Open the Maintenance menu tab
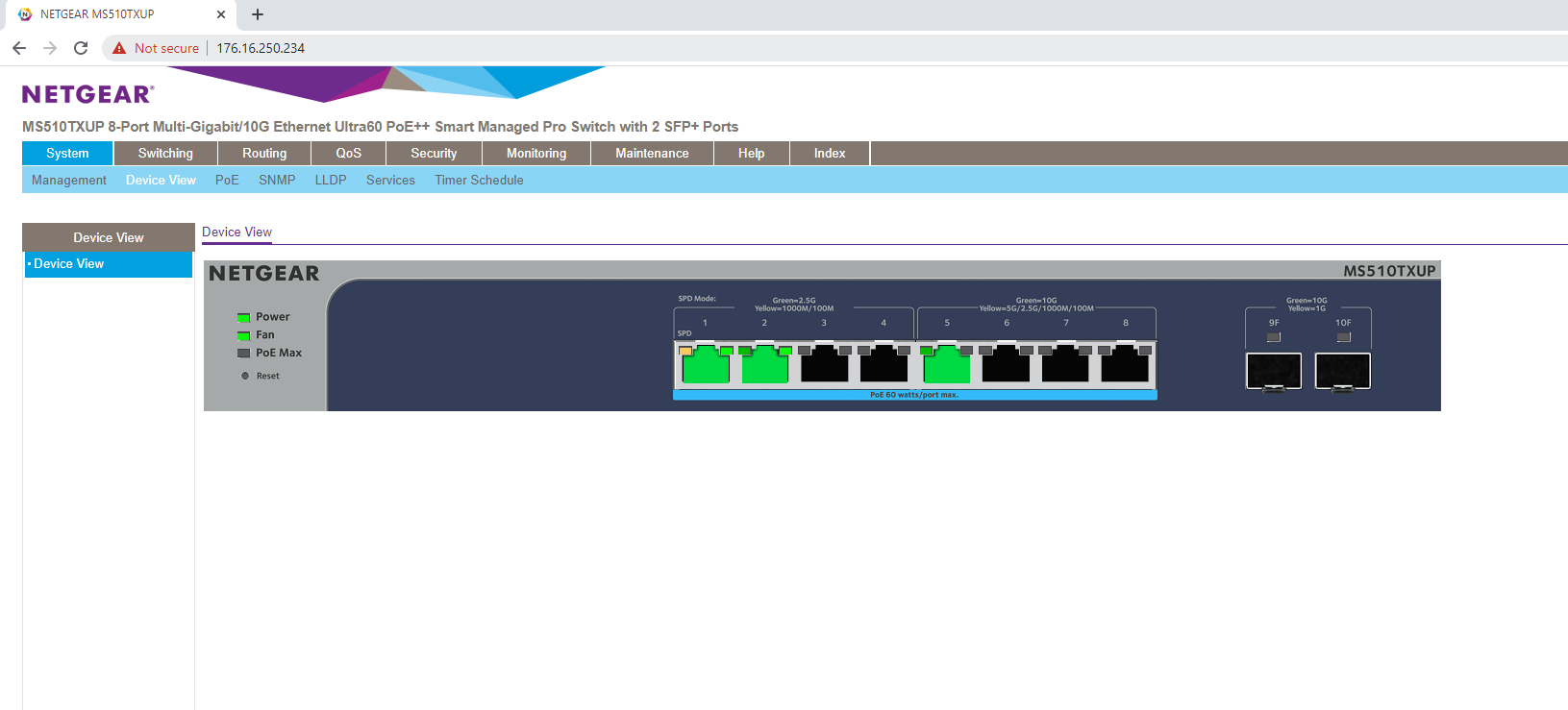The height and width of the screenshot is (710, 1568). point(652,154)
